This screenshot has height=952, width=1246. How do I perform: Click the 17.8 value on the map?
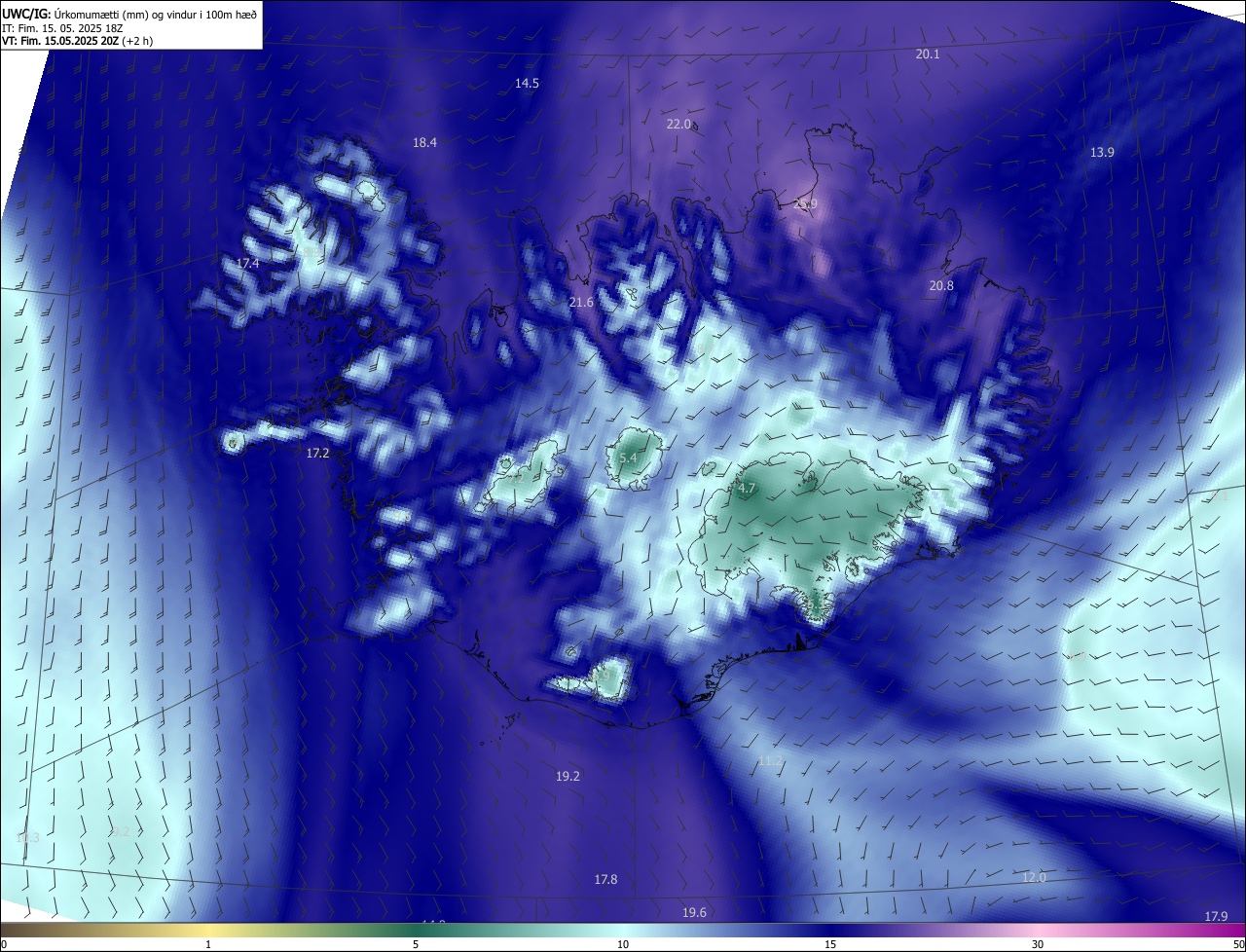605,879
